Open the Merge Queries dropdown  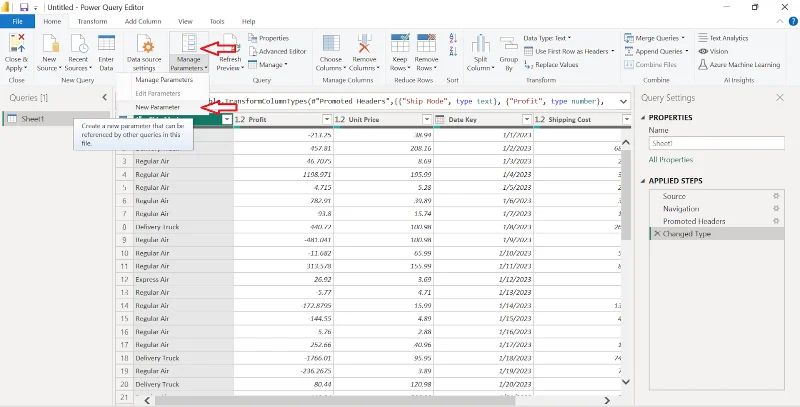pos(655,38)
